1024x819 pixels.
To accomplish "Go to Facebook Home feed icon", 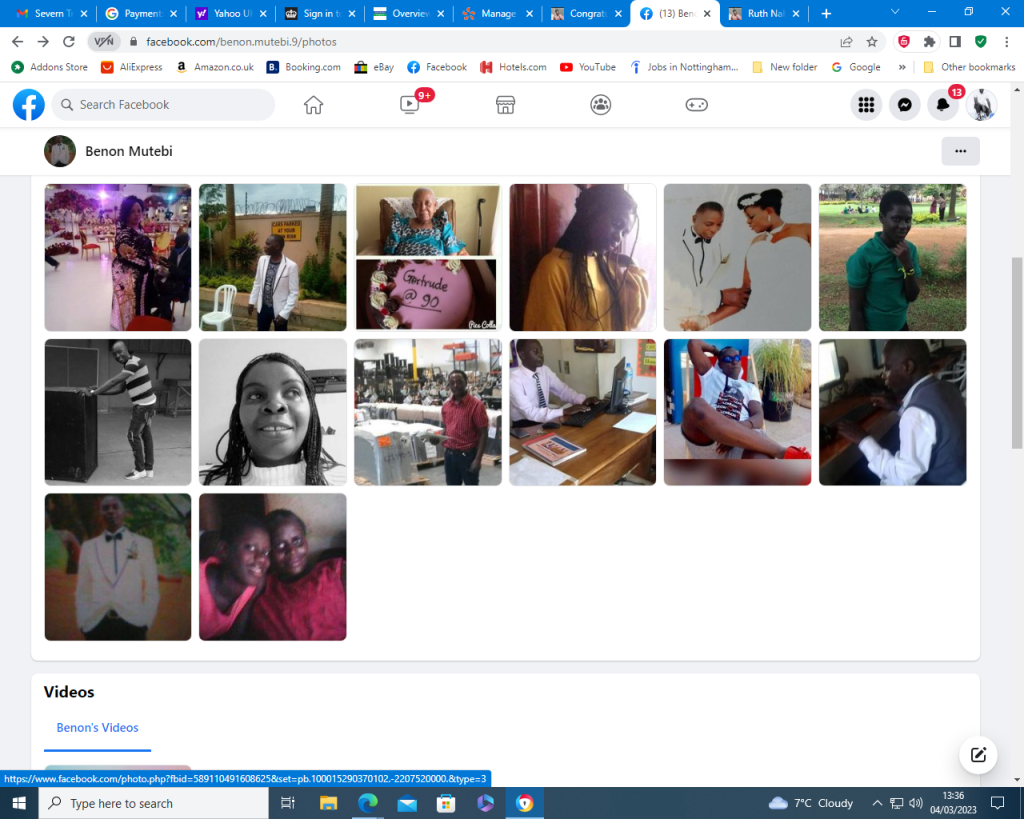I will pyautogui.click(x=314, y=105).
